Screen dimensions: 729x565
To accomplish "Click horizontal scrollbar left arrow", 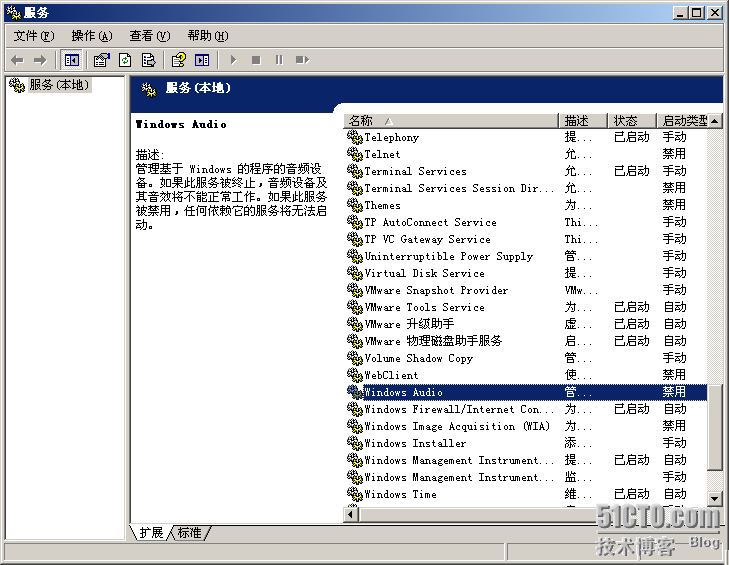I will tap(351, 515).
